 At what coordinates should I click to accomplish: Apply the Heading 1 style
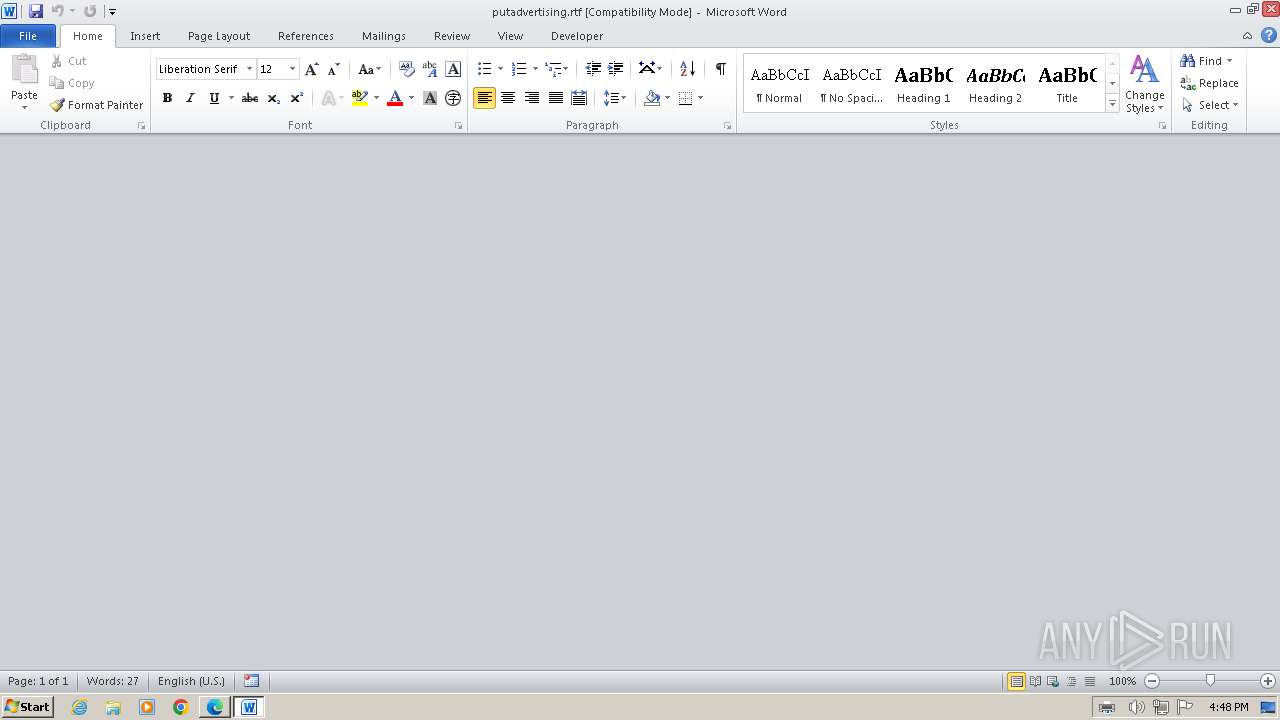924,84
